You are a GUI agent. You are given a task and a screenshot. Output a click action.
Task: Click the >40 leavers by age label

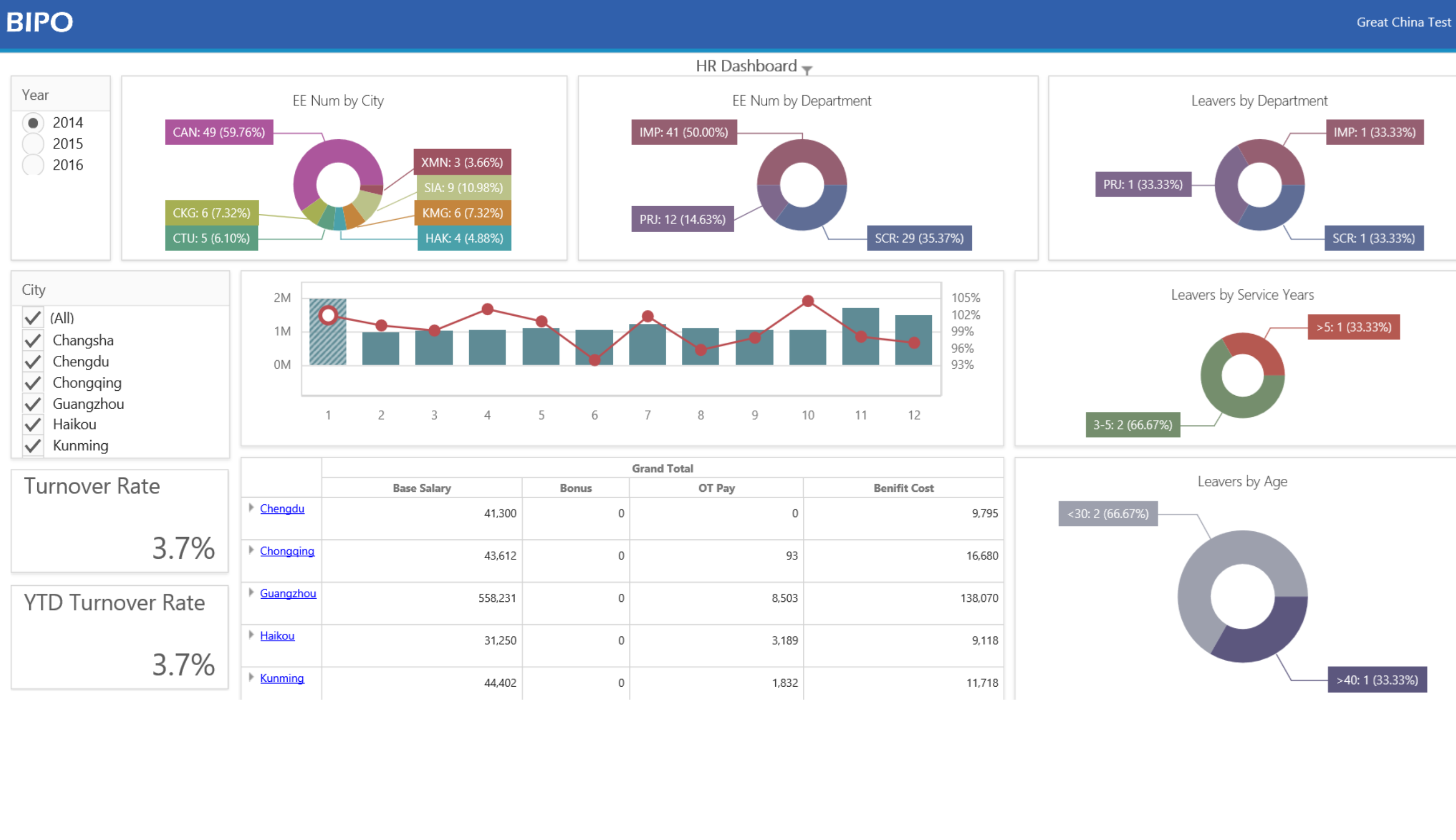[1377, 680]
